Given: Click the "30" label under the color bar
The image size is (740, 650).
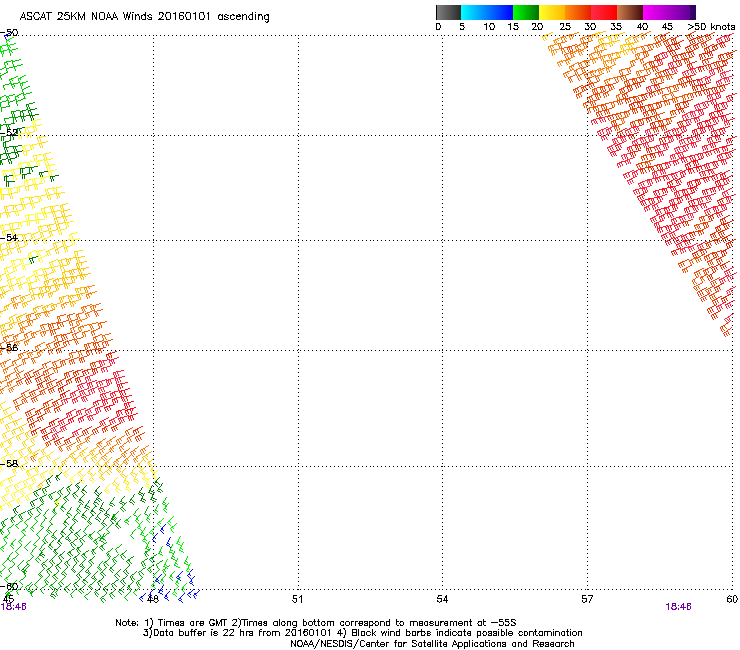Looking at the screenshot, I should [x=590, y=27].
